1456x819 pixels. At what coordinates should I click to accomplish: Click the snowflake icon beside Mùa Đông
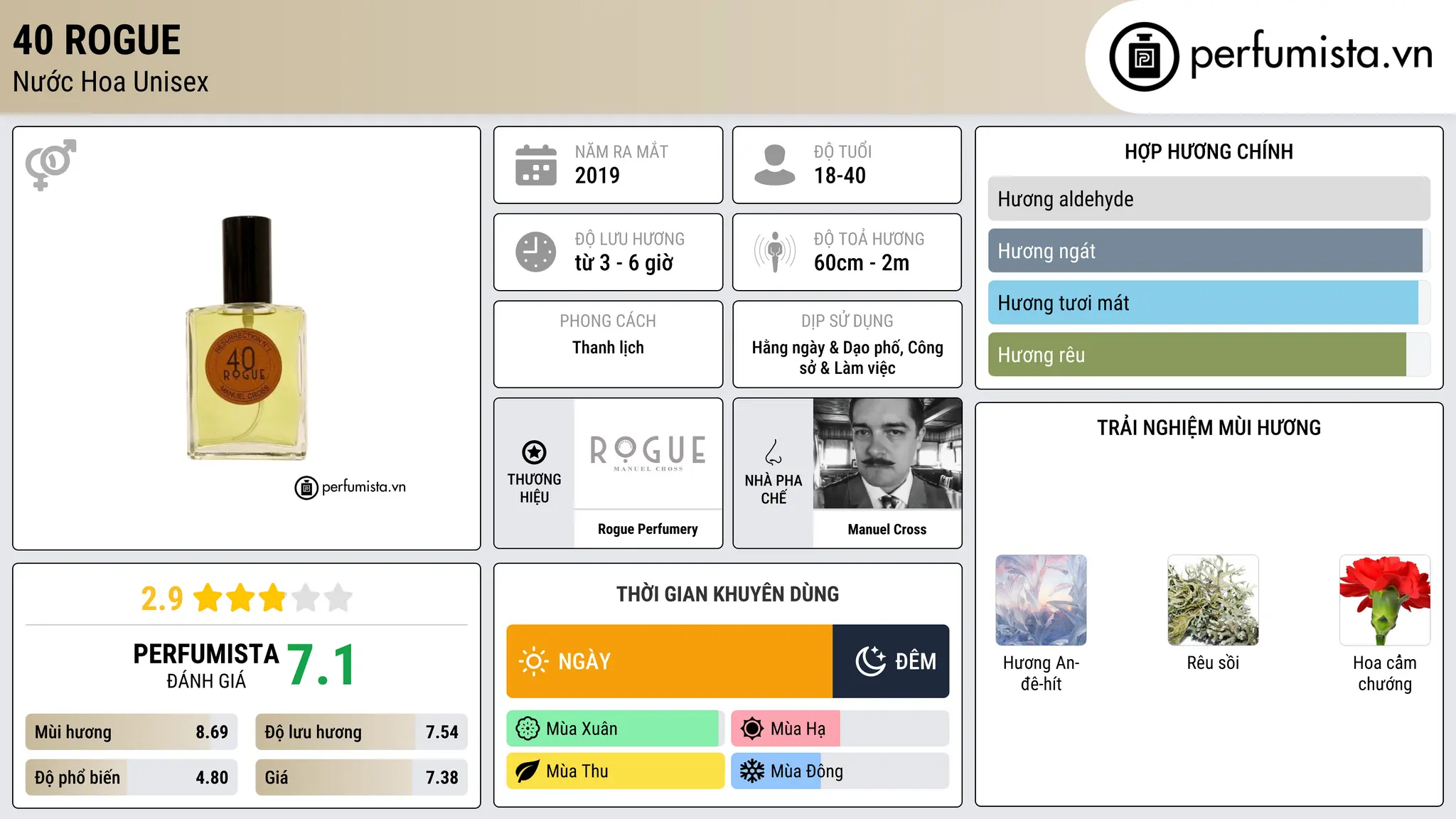(752, 771)
